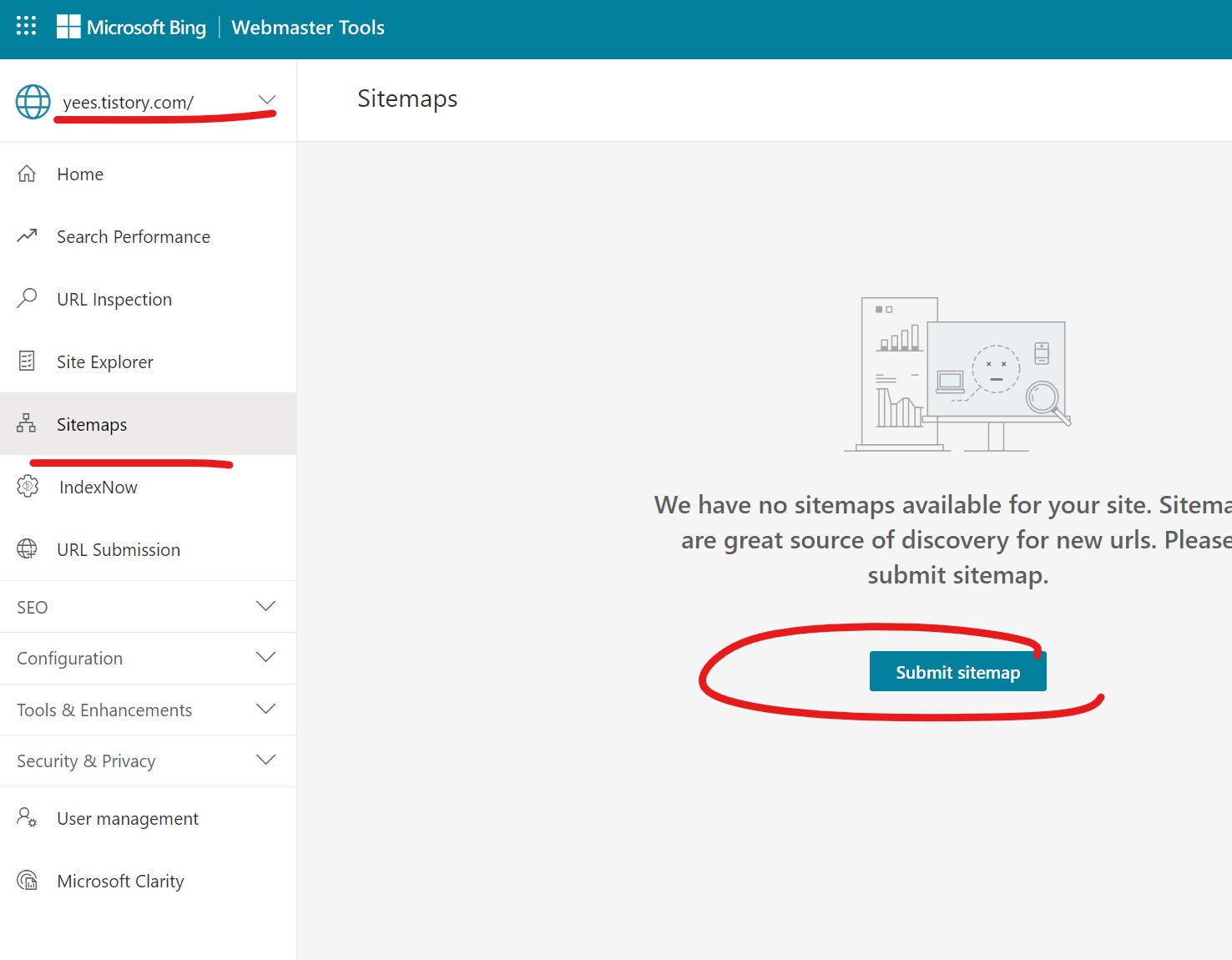Expand the Configuration section
This screenshot has height=960, width=1232.
tap(266, 657)
